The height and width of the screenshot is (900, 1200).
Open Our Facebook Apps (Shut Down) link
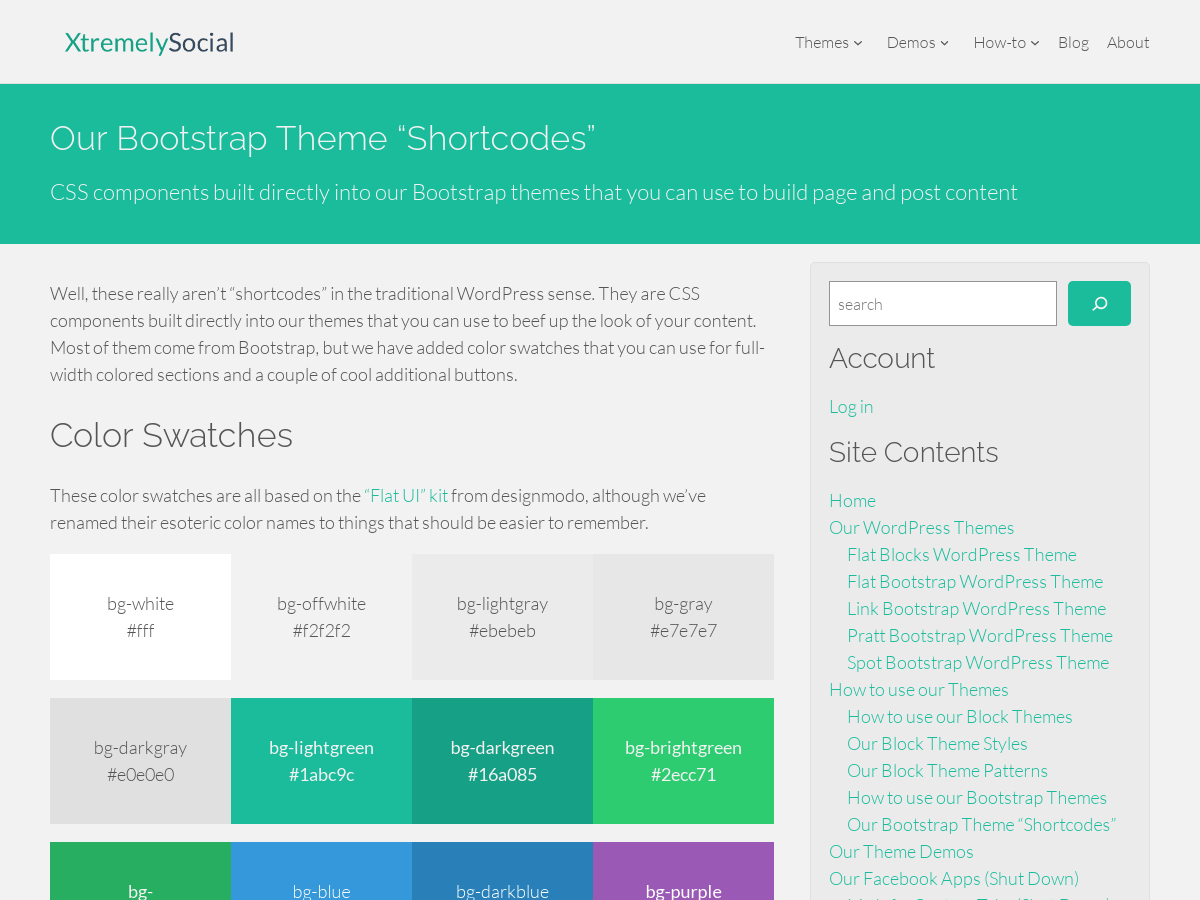click(954, 878)
